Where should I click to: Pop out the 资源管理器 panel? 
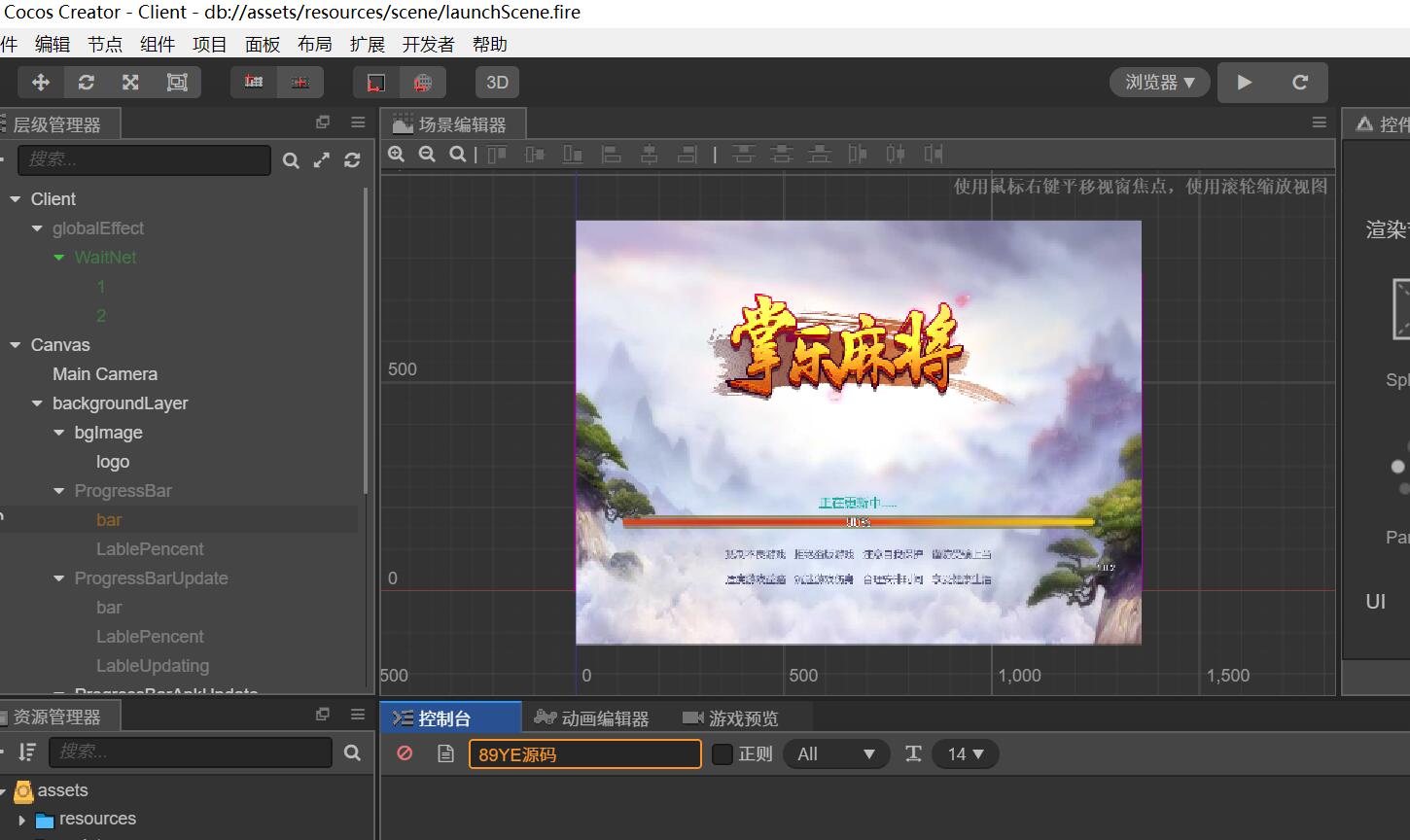click(x=323, y=715)
